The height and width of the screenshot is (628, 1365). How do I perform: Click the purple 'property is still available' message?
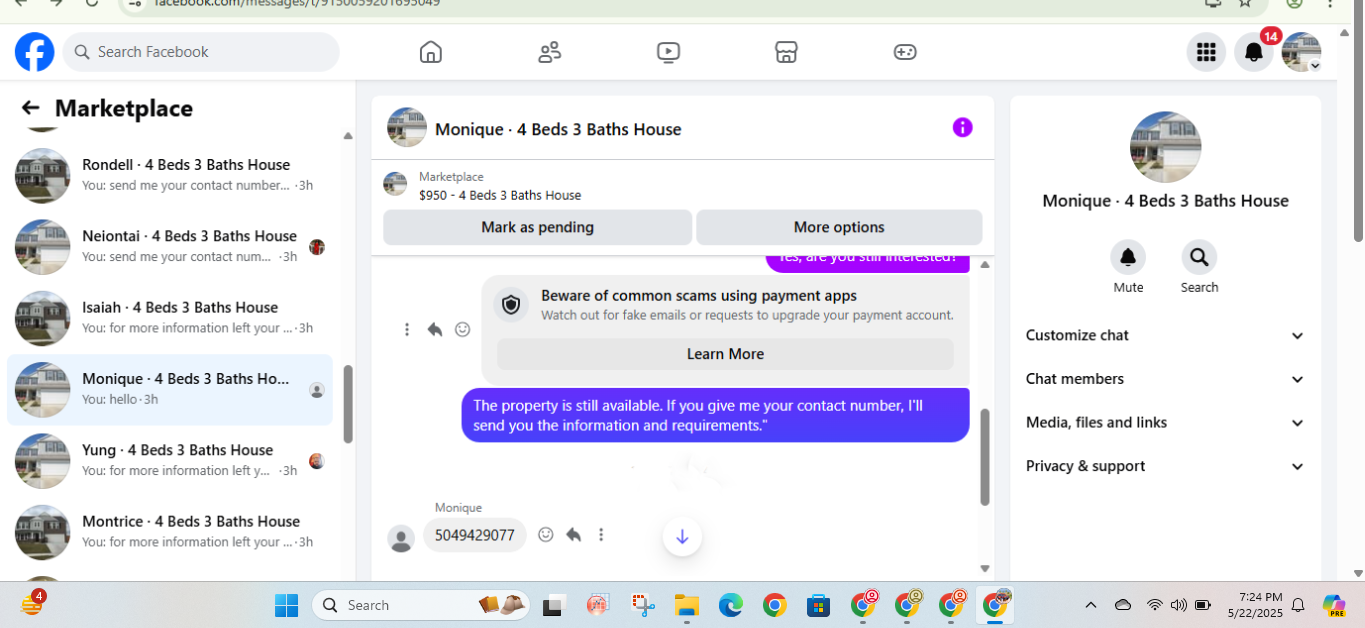[x=715, y=415]
